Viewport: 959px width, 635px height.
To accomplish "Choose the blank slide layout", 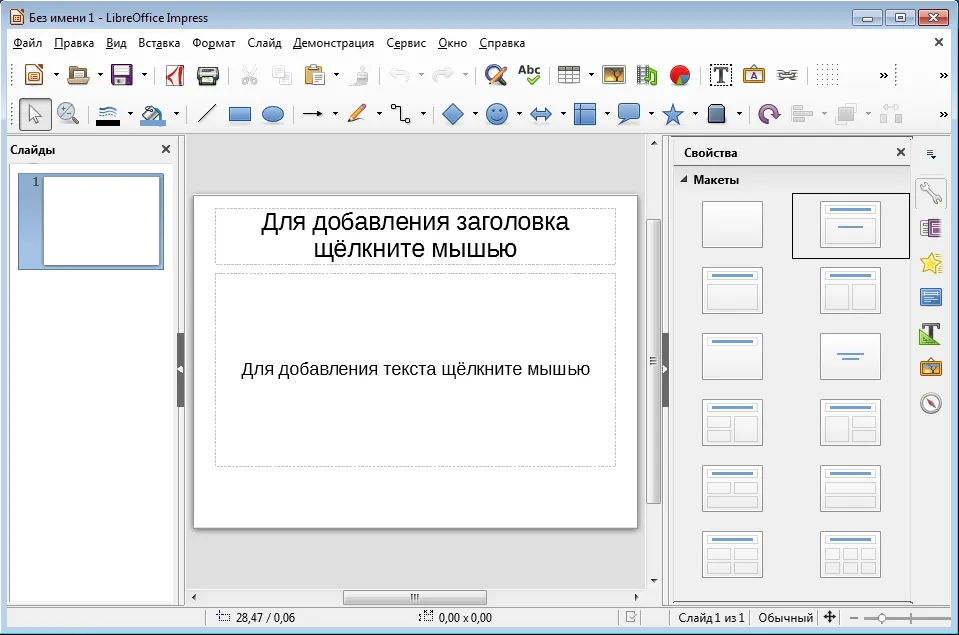I will 732,225.
